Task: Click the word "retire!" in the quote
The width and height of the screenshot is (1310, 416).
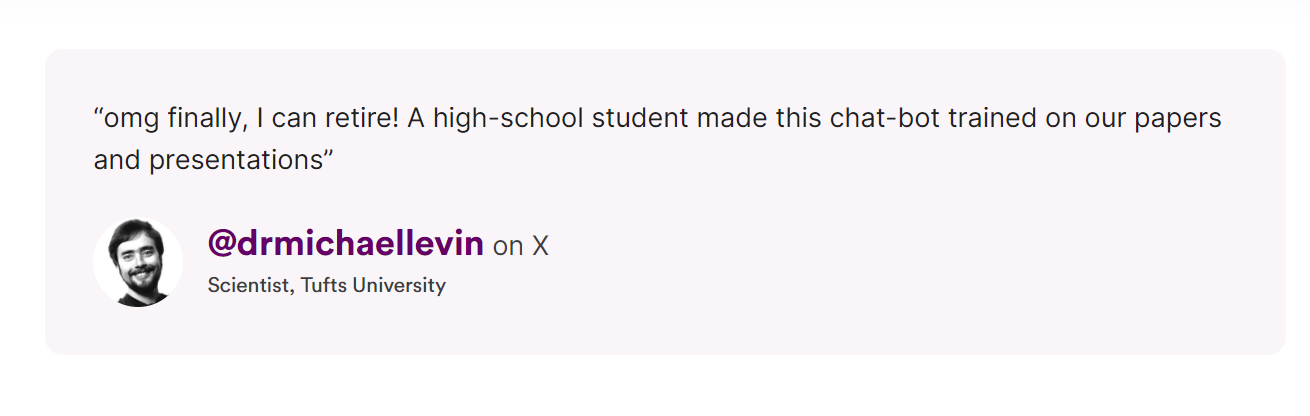Action: pyautogui.click(x=361, y=119)
